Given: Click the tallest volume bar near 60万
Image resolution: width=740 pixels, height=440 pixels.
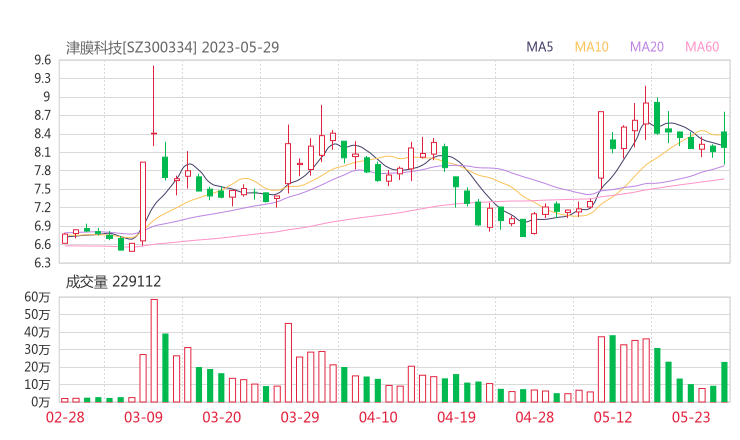Looking at the screenshot, I should coord(154,351).
